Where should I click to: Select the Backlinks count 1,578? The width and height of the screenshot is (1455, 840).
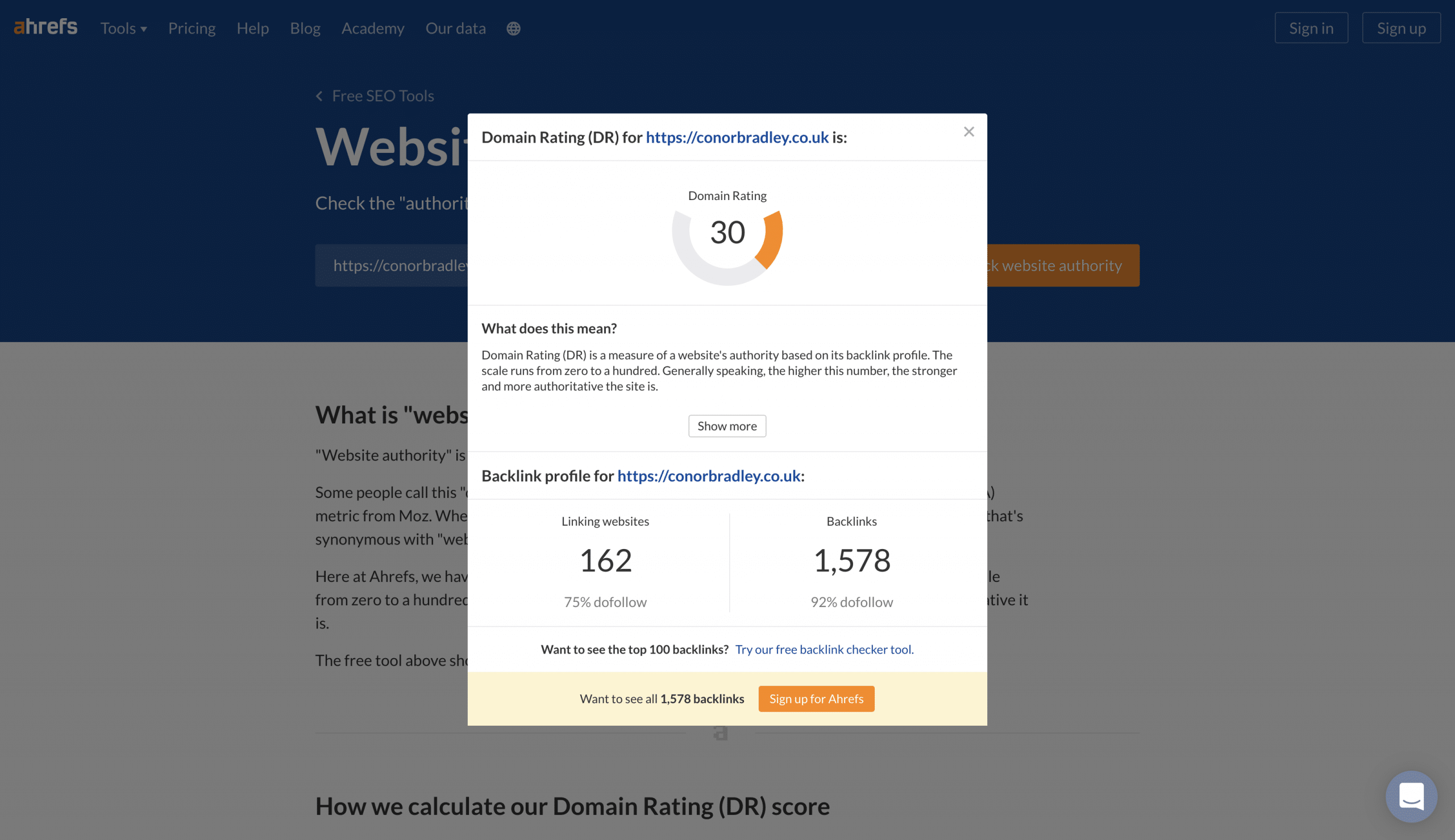(x=851, y=560)
